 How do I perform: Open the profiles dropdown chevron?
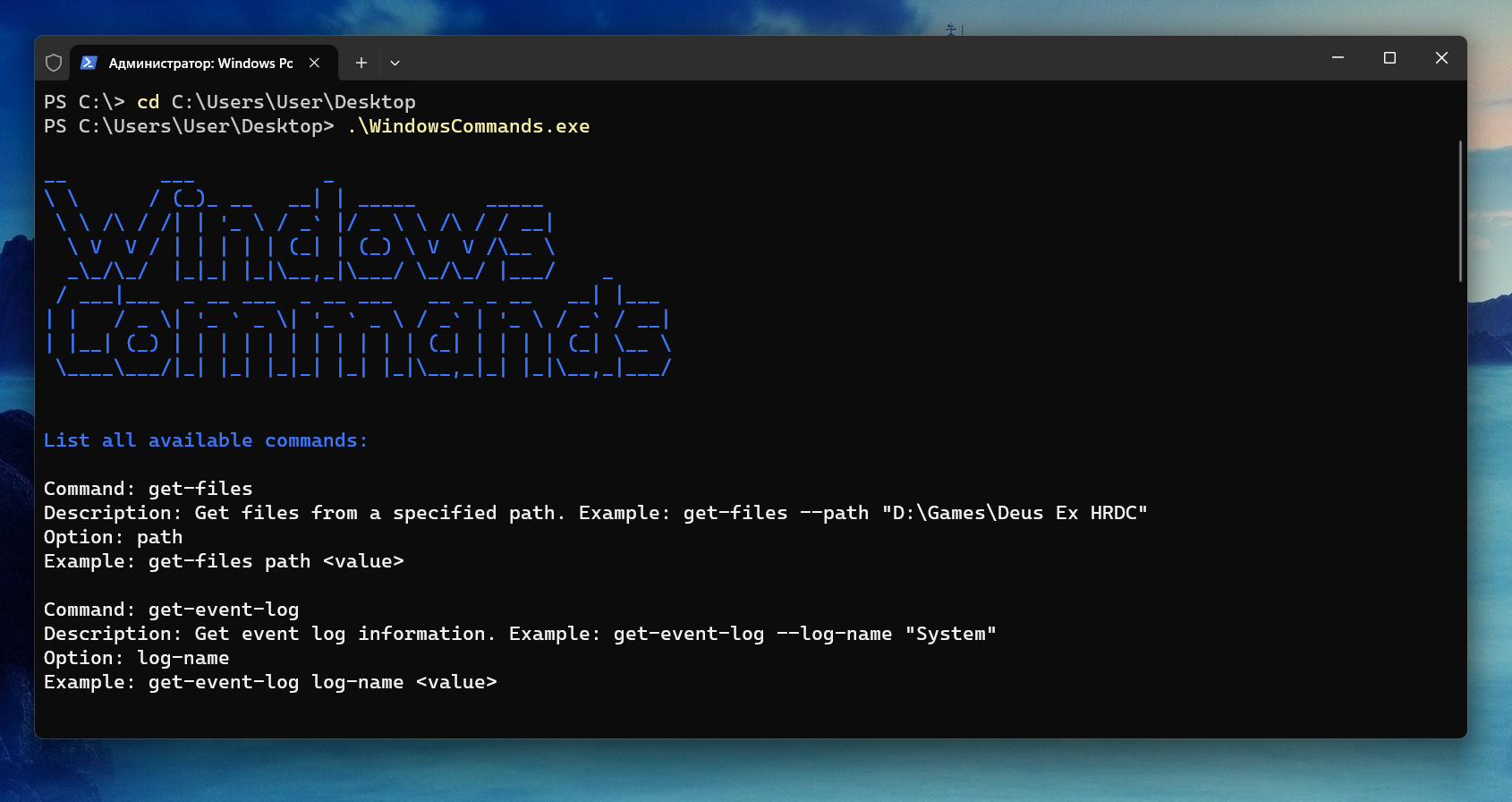(x=395, y=63)
